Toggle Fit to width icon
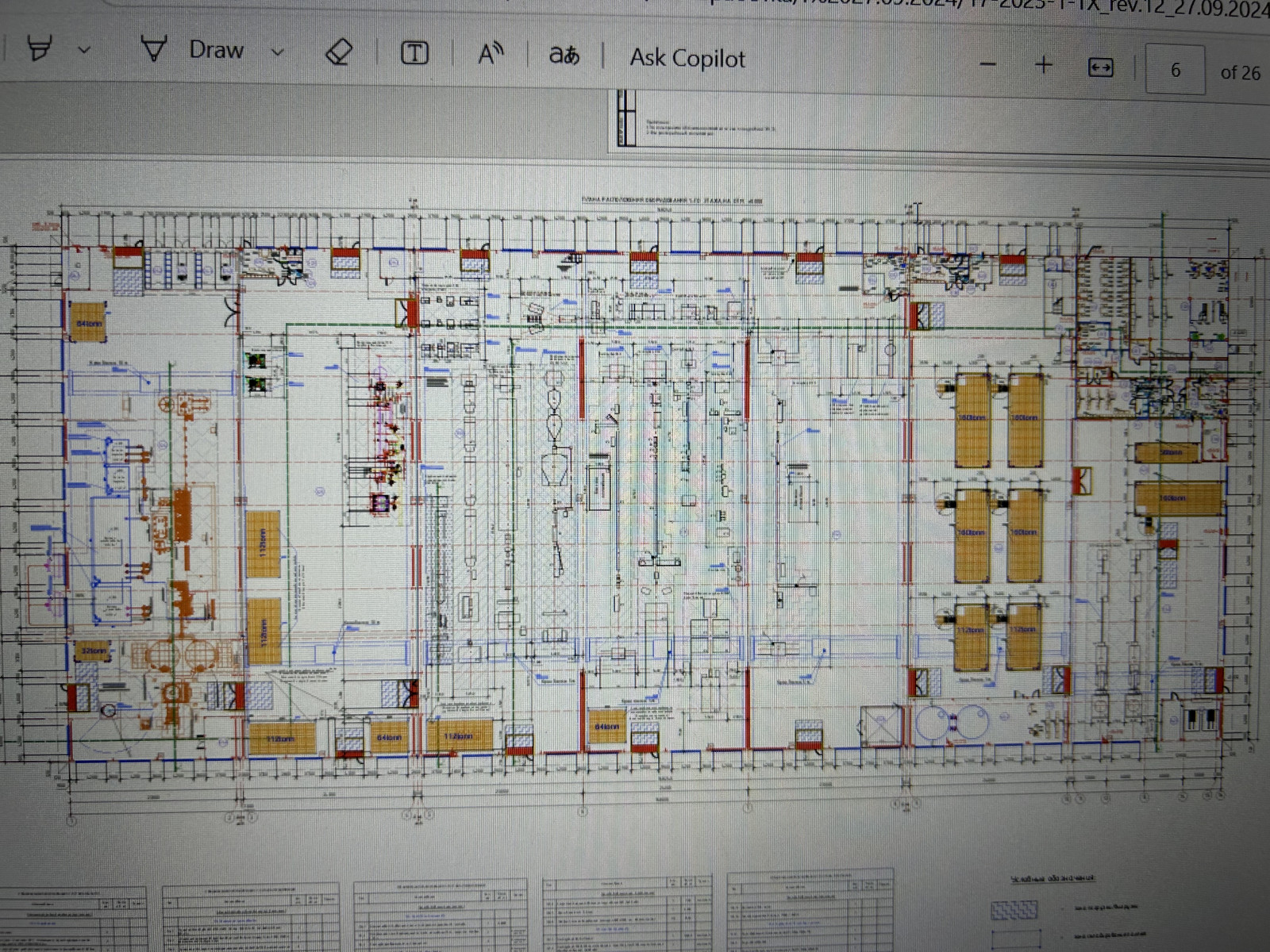Screen dimensions: 1270x952 coord(1100,68)
